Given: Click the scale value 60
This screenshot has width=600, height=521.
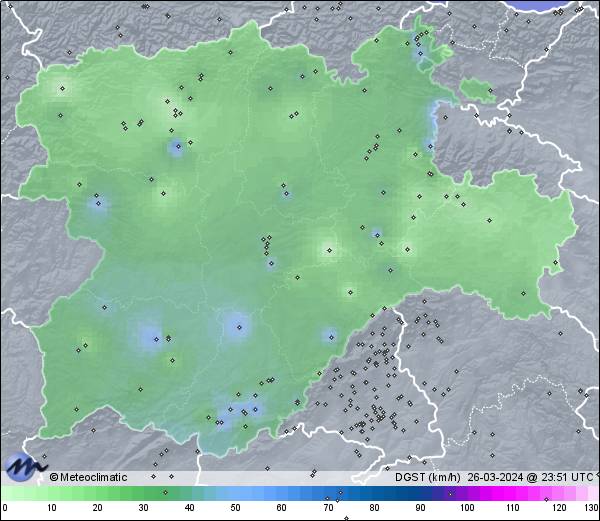Looking at the screenshot, I should pyautogui.click(x=281, y=508).
